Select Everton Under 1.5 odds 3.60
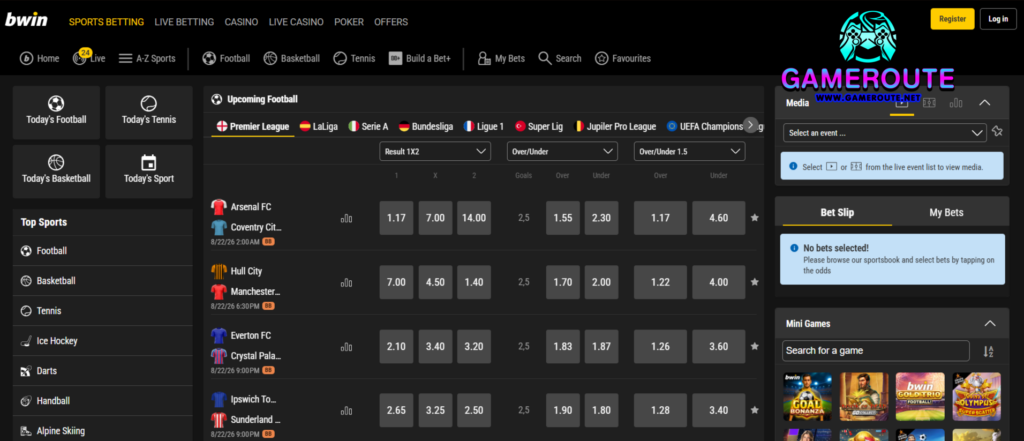Image resolution: width=1024 pixels, height=441 pixels. pos(718,346)
